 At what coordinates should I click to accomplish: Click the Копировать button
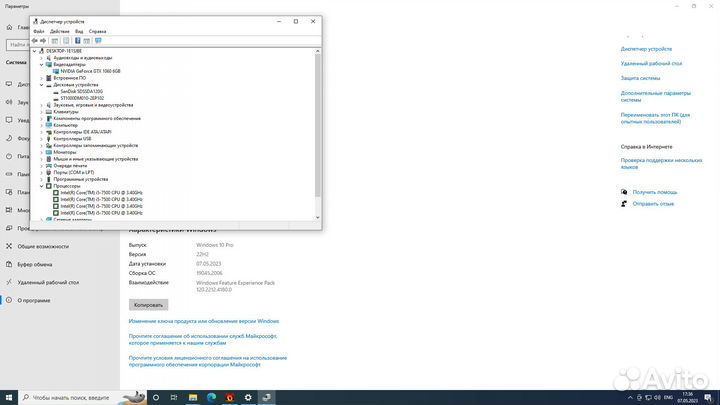tap(148, 305)
